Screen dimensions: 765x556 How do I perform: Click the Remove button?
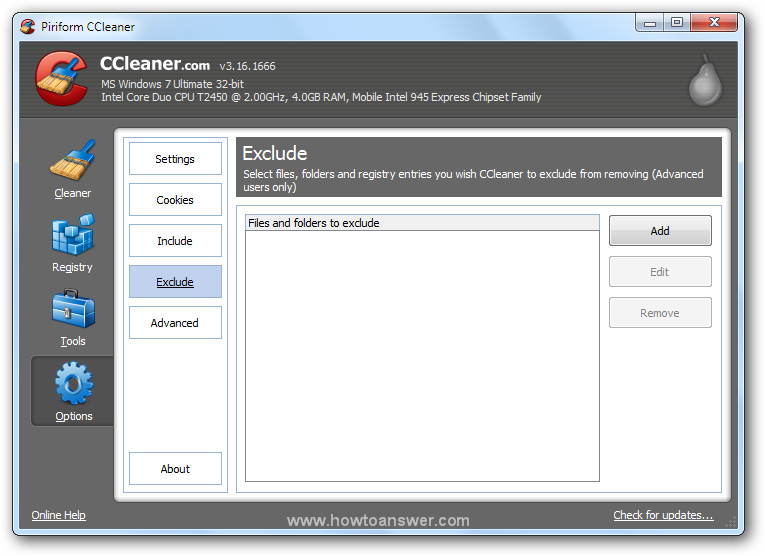(660, 313)
